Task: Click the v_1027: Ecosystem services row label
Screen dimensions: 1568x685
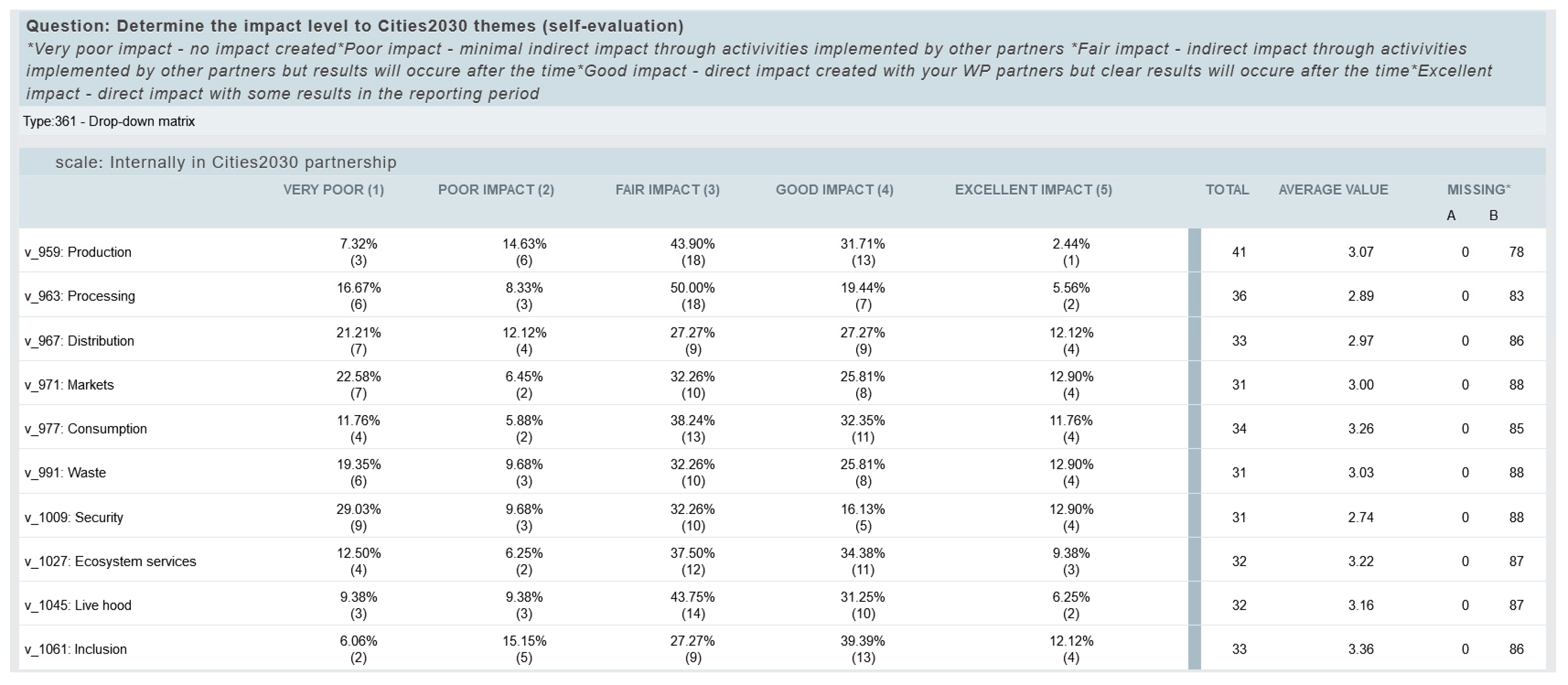Action: pyautogui.click(x=110, y=562)
